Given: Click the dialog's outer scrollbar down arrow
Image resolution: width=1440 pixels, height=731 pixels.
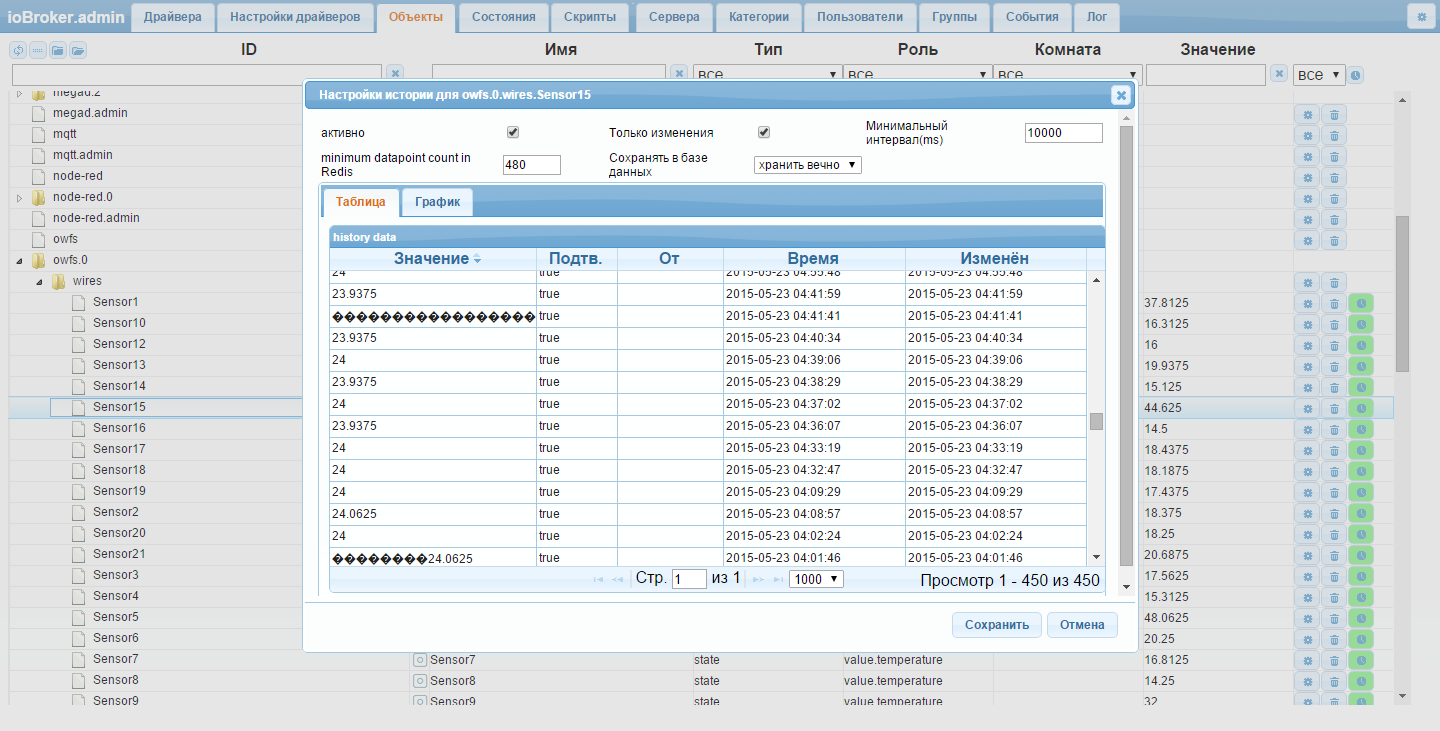Looking at the screenshot, I should point(1126,587).
